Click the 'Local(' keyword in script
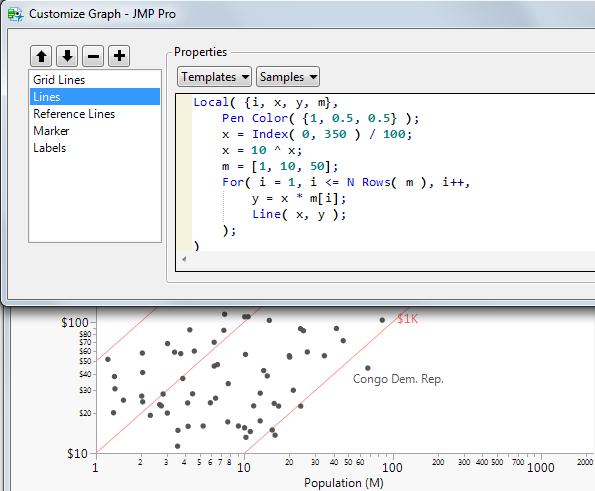Screen dimensions: 595x491 [x=214, y=102]
